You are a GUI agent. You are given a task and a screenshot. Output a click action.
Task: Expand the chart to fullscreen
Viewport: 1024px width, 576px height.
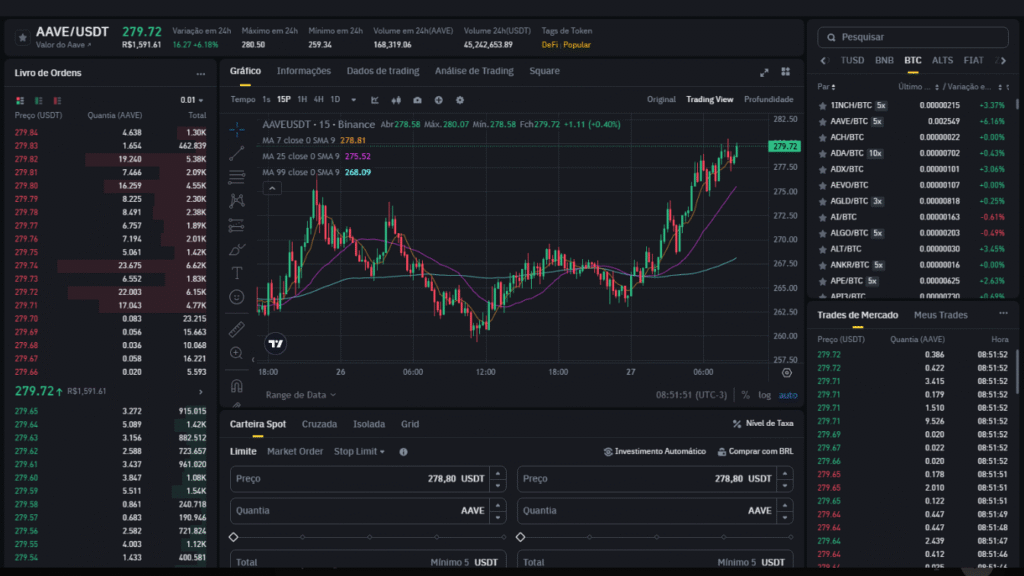tap(764, 72)
